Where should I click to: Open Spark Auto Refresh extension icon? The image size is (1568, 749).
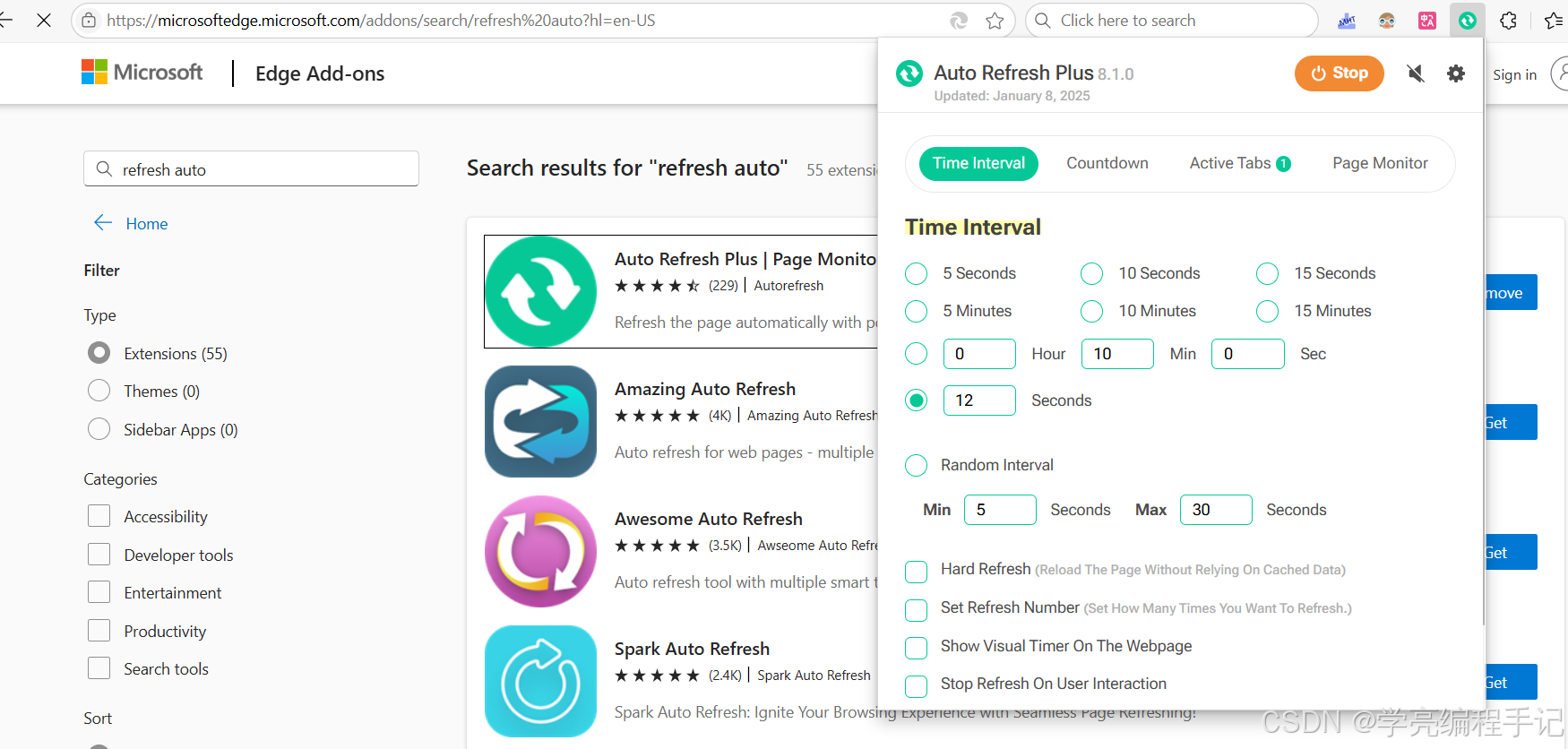pos(540,681)
